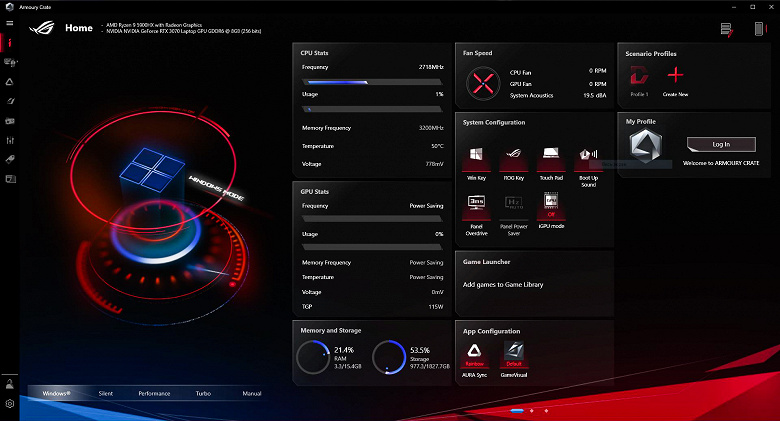
Task: Select the Profile 1 scenario icon
Action: [x=639, y=76]
